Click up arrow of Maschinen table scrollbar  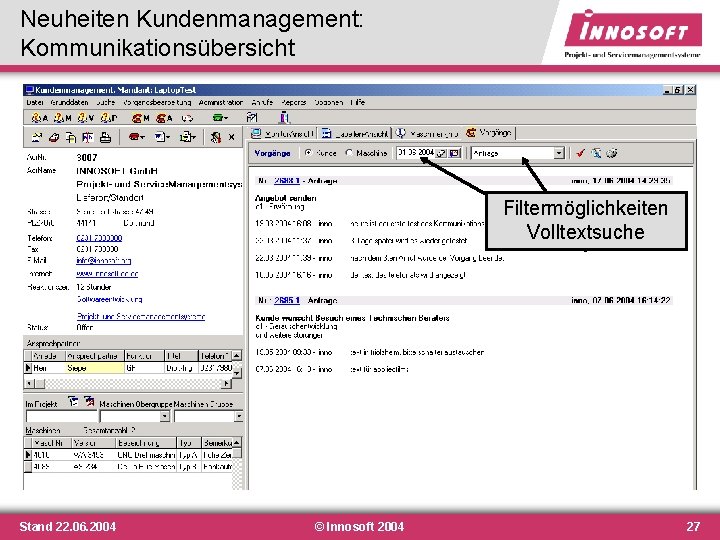(236, 443)
